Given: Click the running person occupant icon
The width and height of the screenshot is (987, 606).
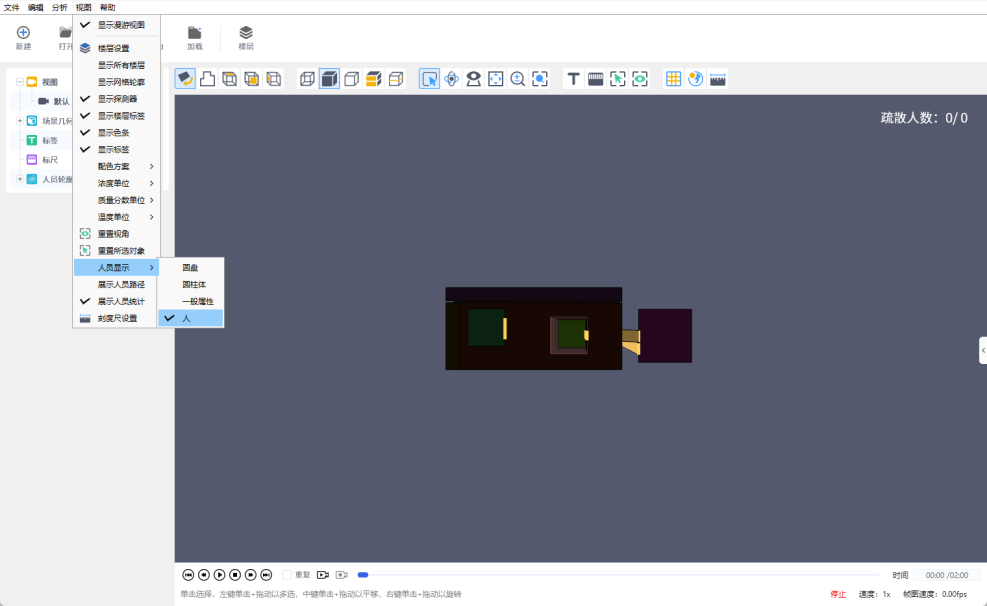Looking at the screenshot, I should (696, 79).
